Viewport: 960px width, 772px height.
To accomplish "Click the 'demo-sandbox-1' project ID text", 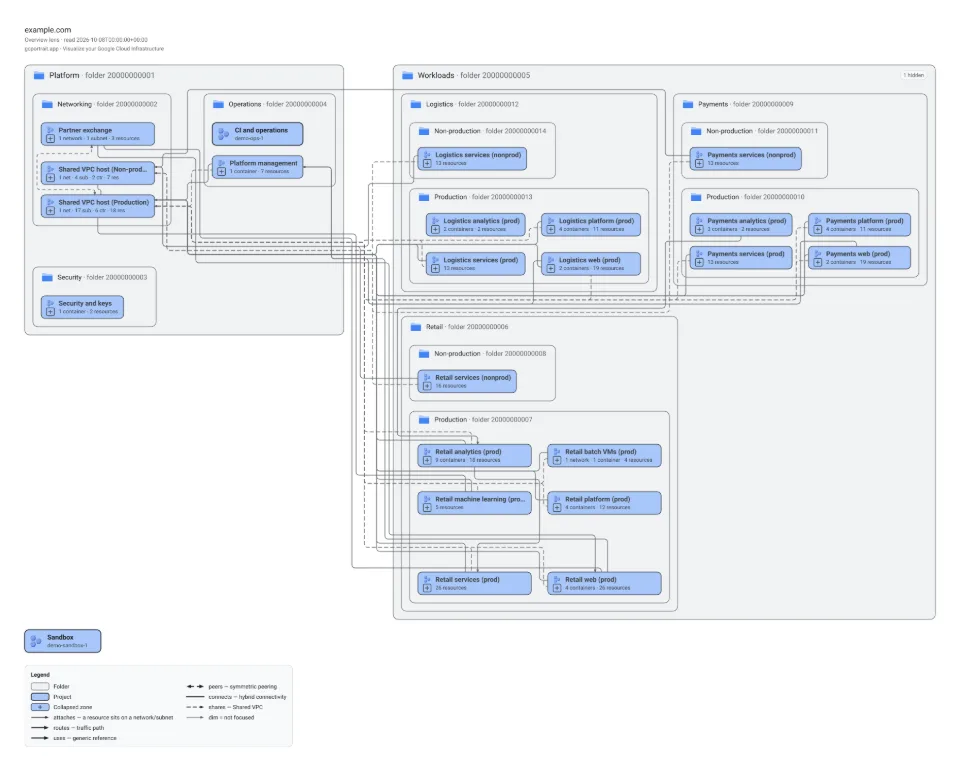I will pyautogui.click(x=67, y=645).
